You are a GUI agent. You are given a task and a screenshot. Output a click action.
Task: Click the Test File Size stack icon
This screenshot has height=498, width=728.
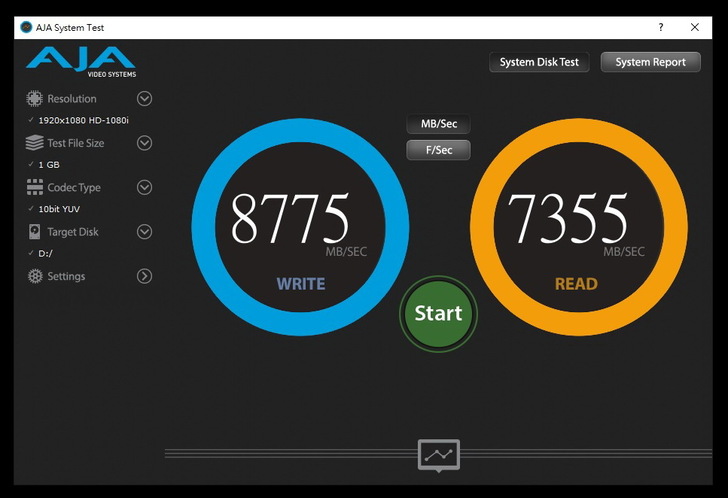34,143
